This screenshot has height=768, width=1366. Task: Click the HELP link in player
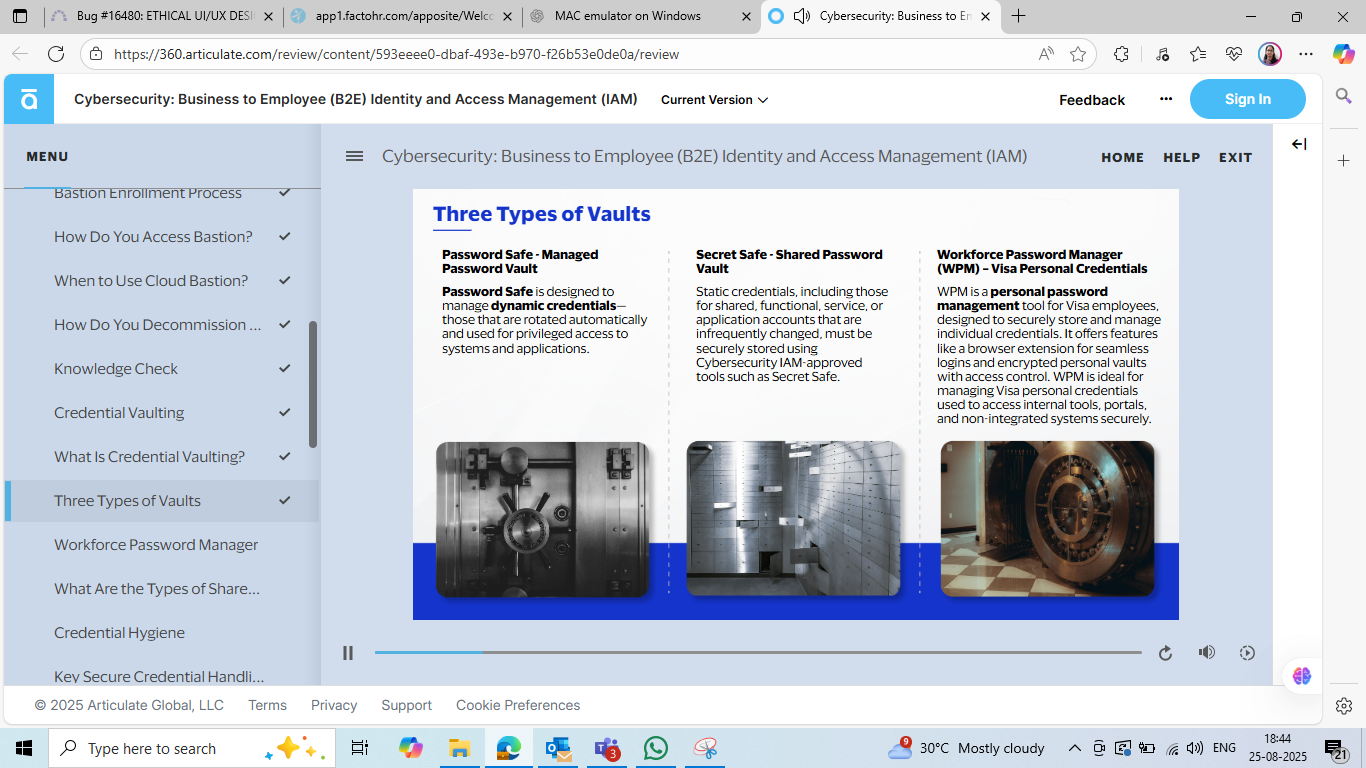click(1181, 157)
